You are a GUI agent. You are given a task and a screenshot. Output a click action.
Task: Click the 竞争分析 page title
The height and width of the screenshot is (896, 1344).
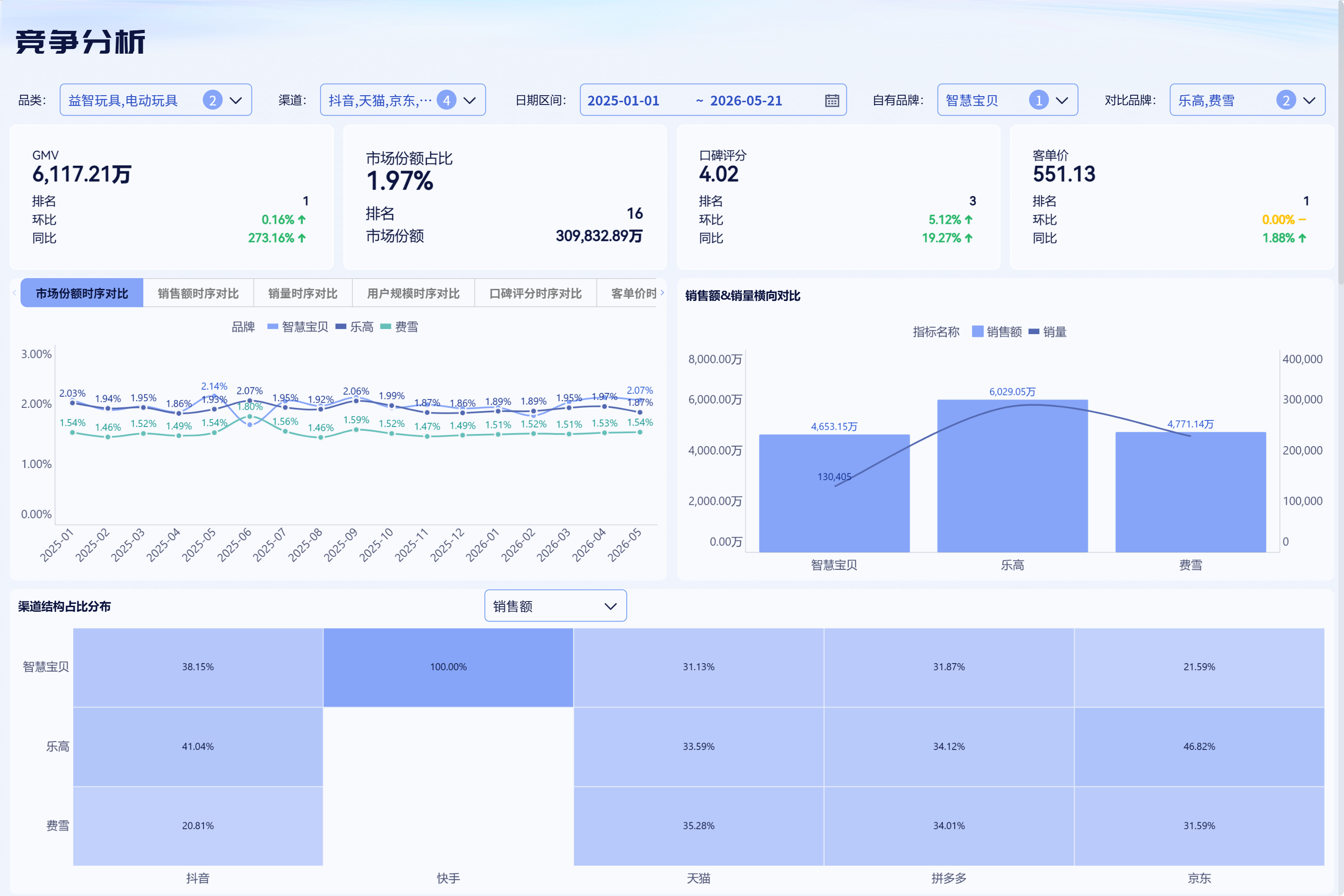point(81,42)
